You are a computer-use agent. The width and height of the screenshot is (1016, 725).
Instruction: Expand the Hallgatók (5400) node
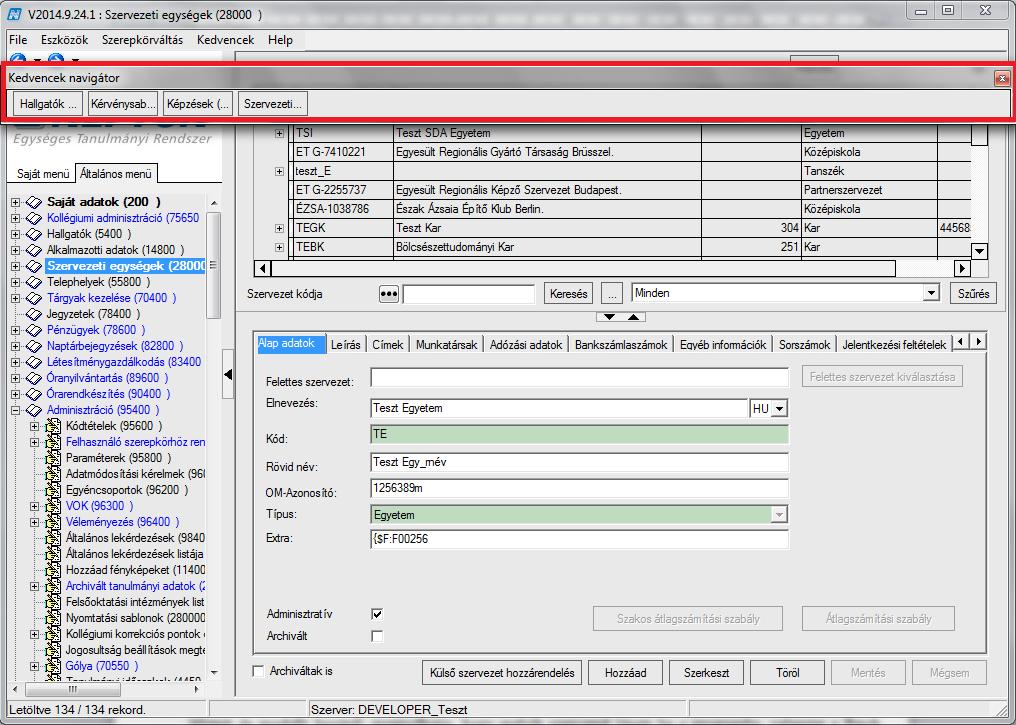(16, 234)
